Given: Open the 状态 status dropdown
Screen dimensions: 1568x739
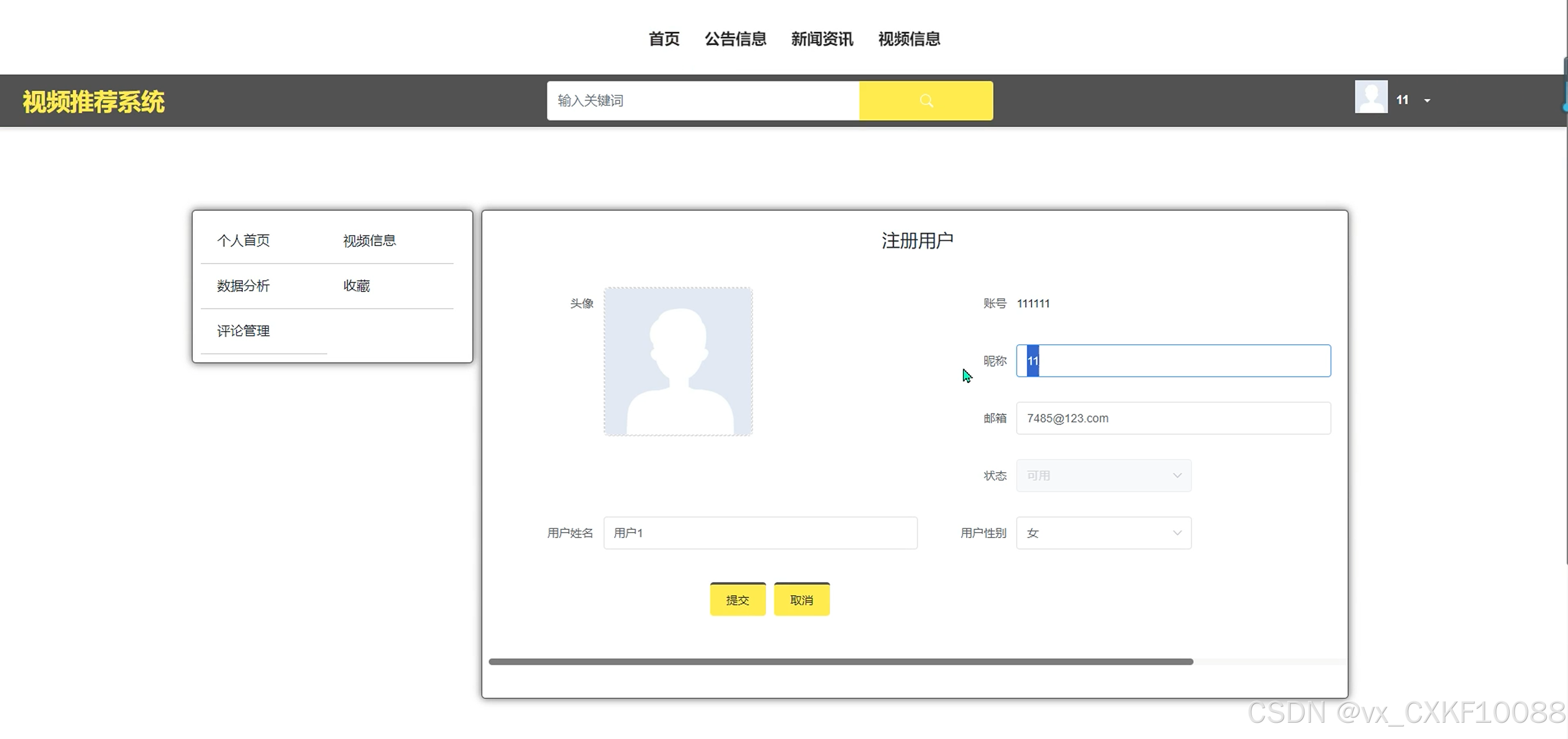Looking at the screenshot, I should click(1103, 475).
